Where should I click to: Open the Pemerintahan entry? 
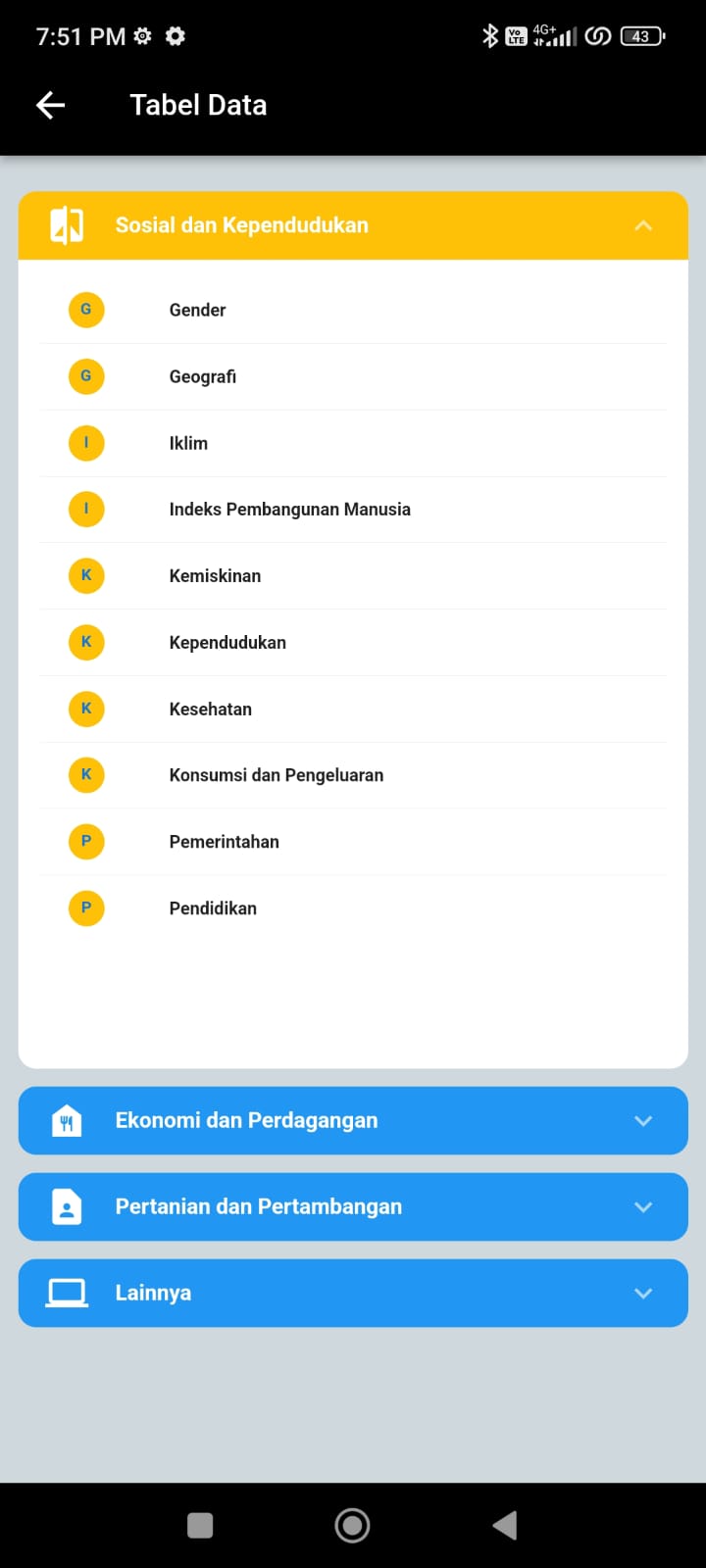tap(224, 842)
